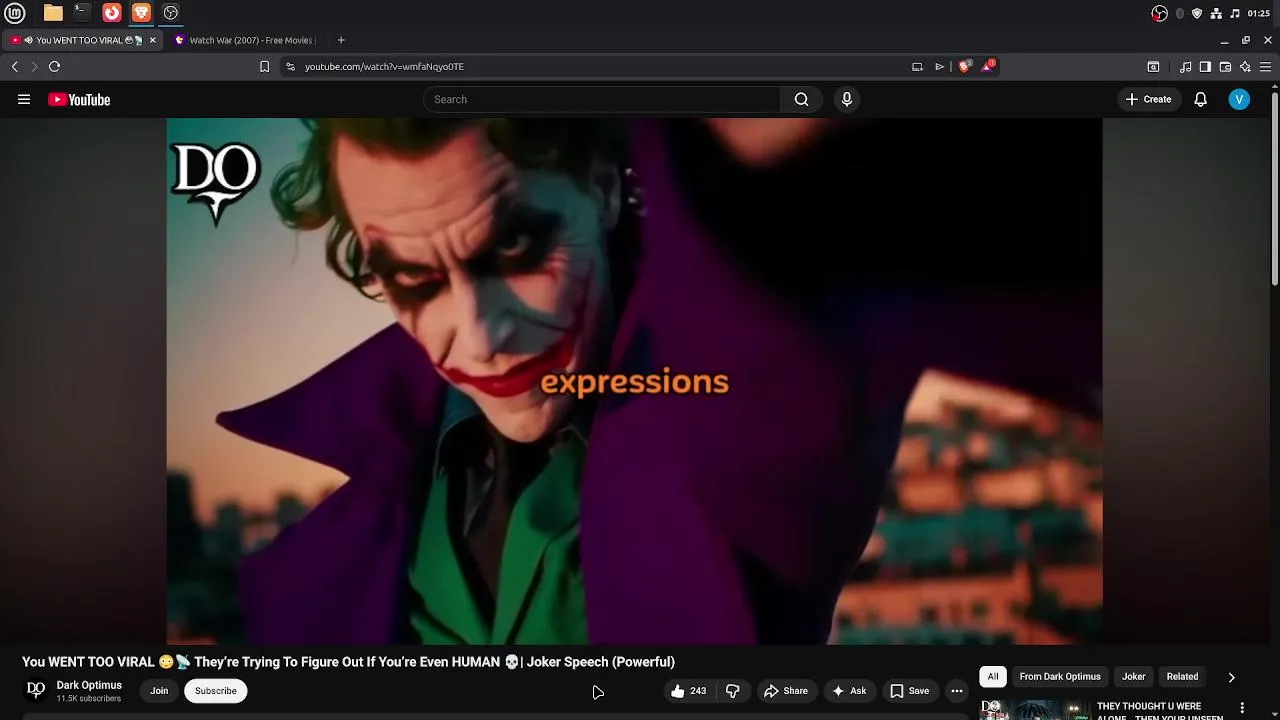Open YouTube notifications bell
This screenshot has height=720, width=1280.
[1201, 99]
